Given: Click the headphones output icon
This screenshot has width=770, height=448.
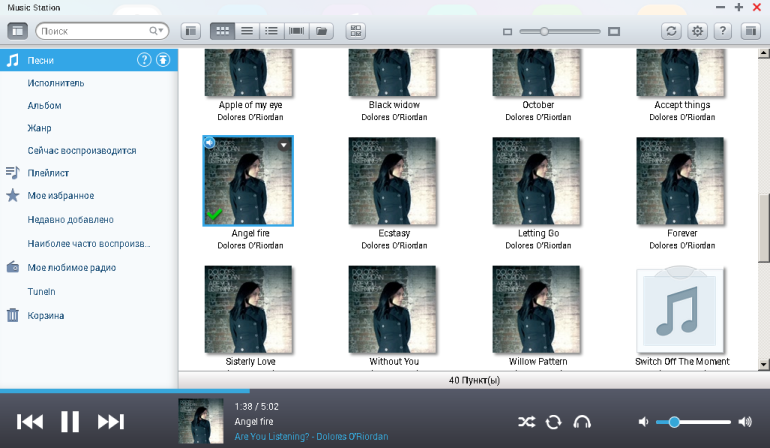Looking at the screenshot, I should coord(582,421).
